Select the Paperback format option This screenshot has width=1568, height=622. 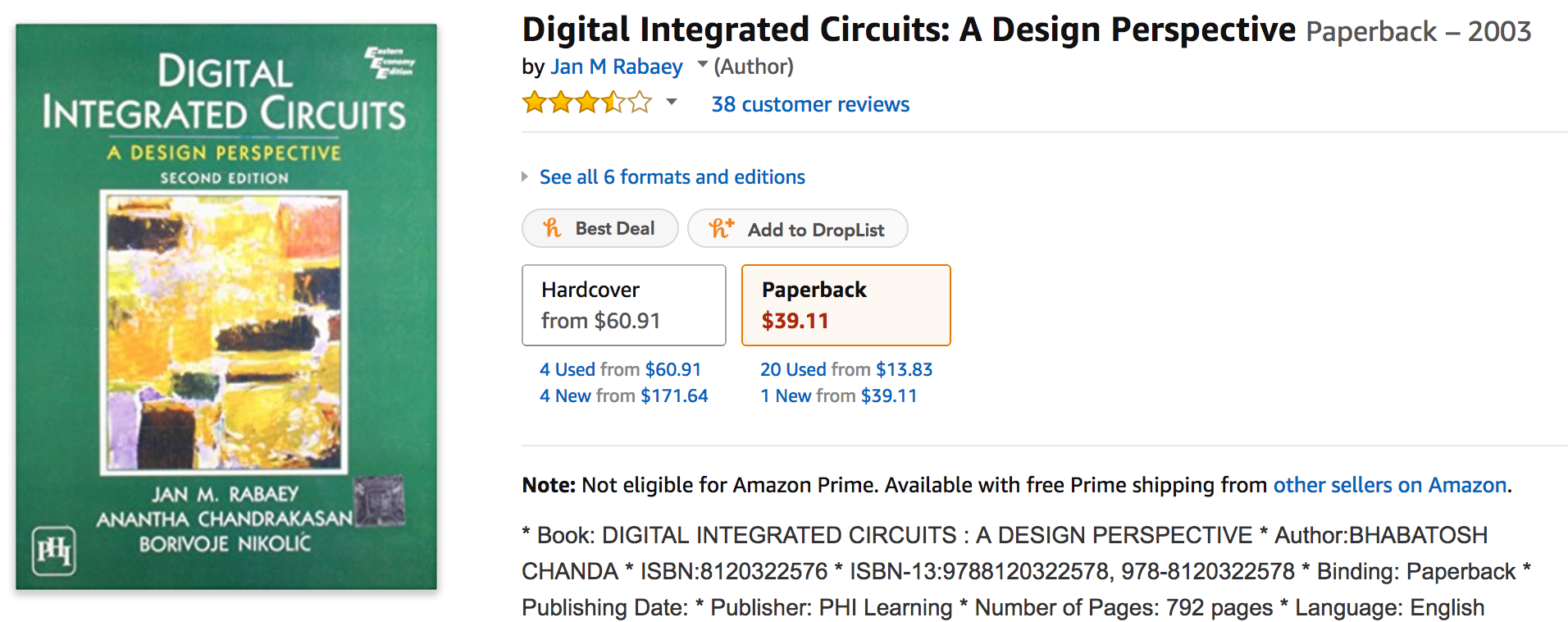[x=846, y=305]
